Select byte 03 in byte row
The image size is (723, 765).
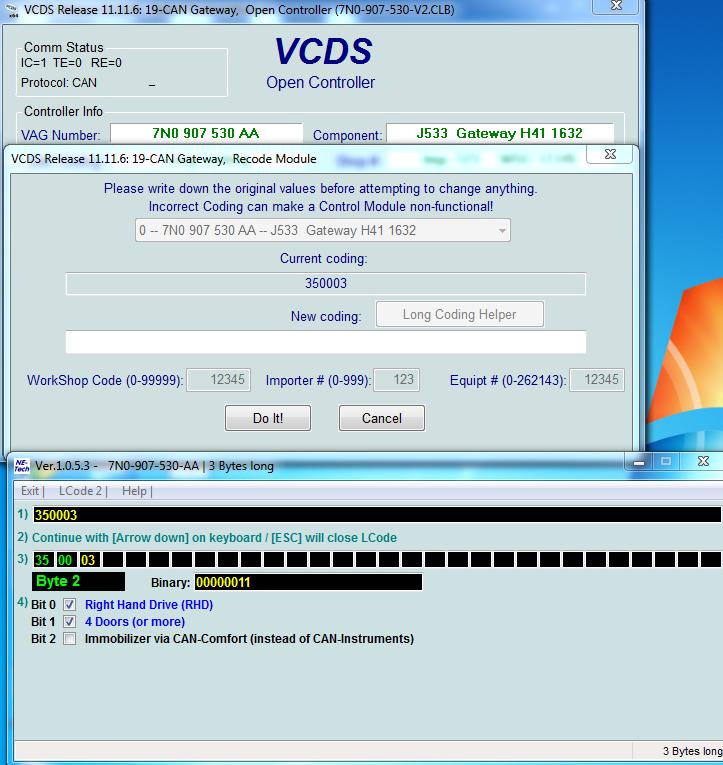[x=88, y=560]
